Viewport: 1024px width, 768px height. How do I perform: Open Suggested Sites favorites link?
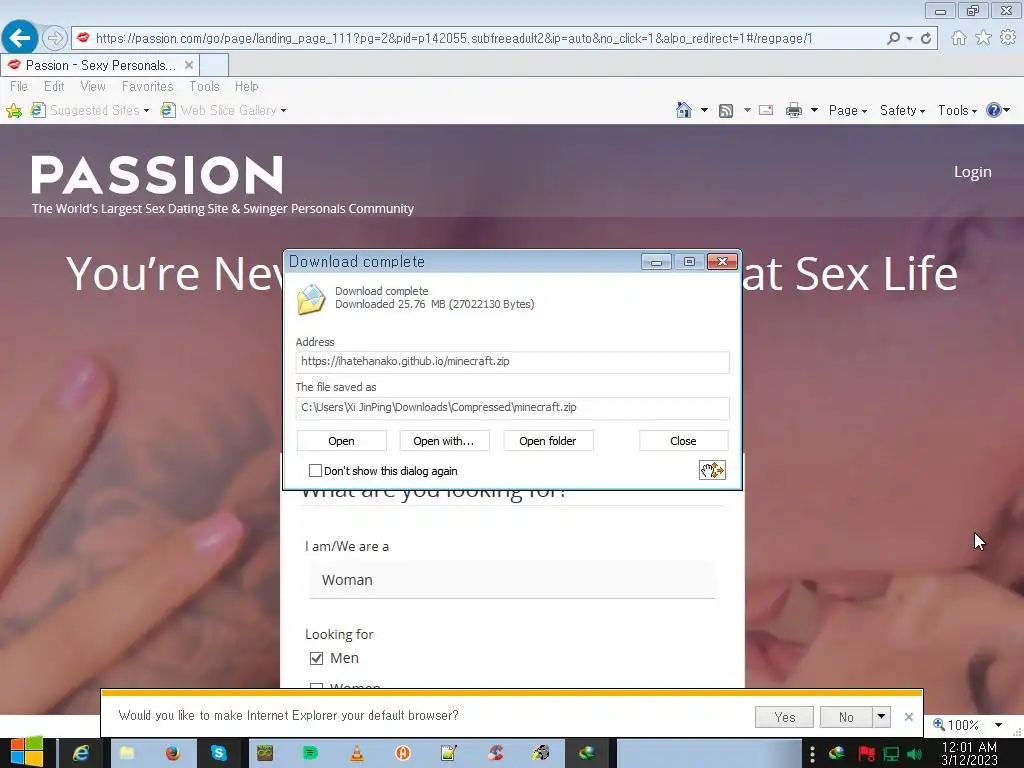[x=90, y=110]
